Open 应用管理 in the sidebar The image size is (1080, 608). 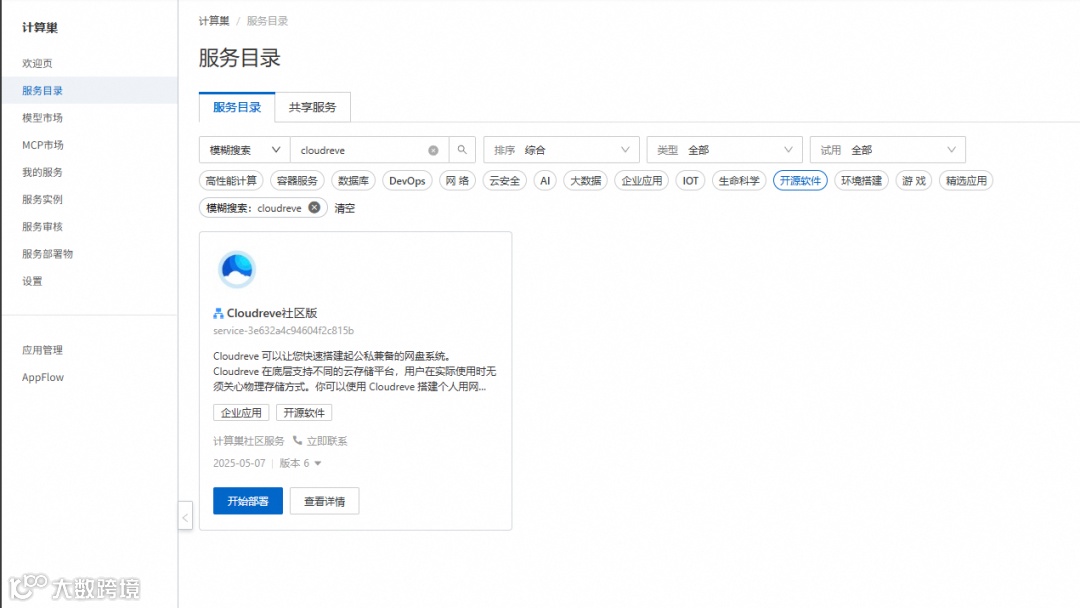pyautogui.click(x=43, y=350)
